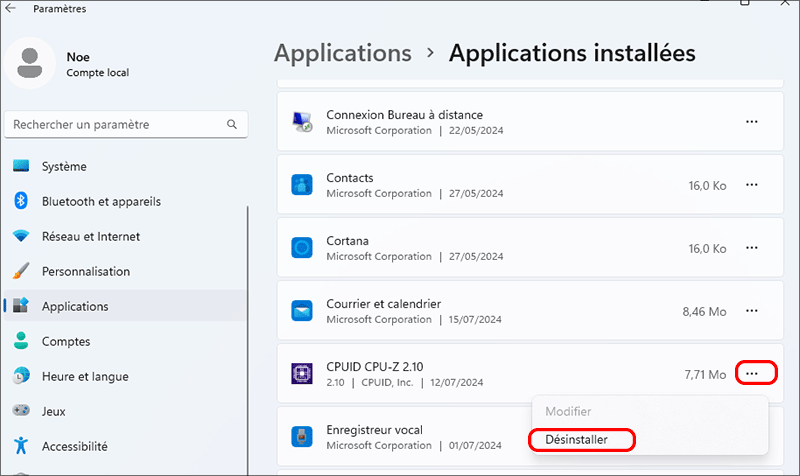Click the Enregistreur vocal app icon

click(x=302, y=437)
